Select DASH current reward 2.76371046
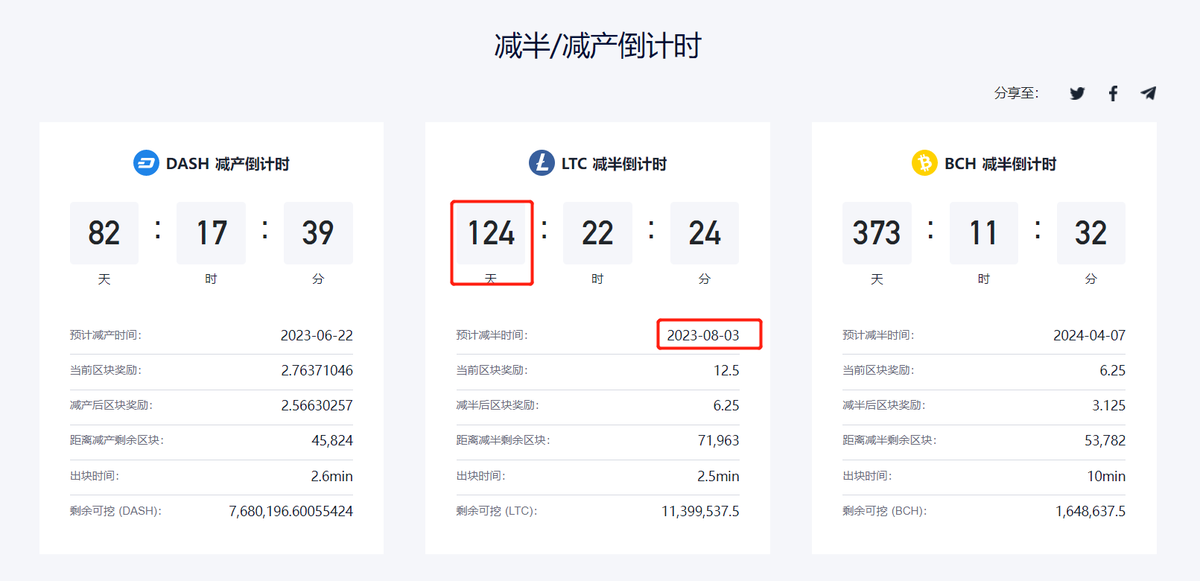Screen dimensions: 1200x581 click(x=317, y=371)
